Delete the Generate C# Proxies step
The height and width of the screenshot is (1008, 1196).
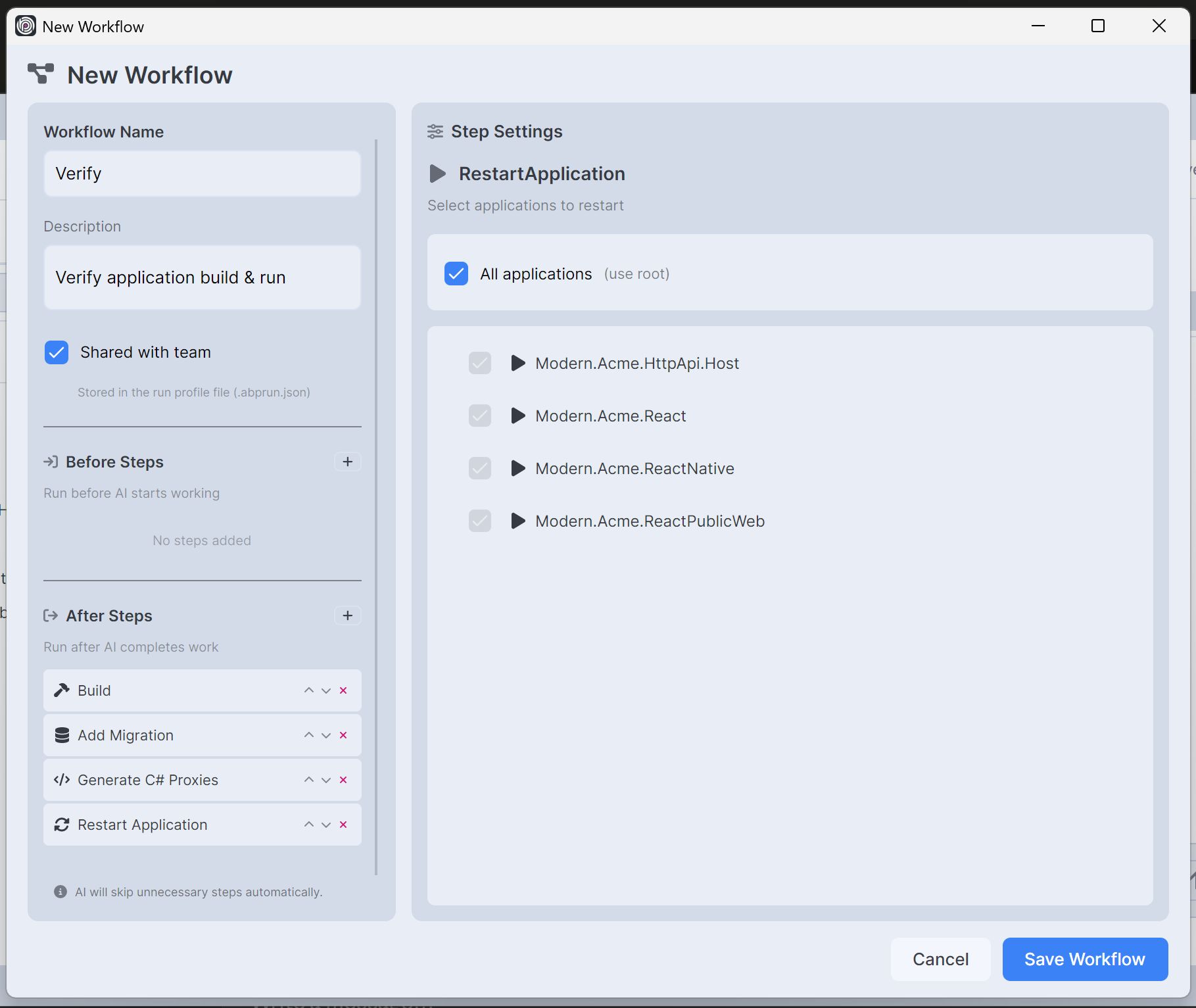343,780
